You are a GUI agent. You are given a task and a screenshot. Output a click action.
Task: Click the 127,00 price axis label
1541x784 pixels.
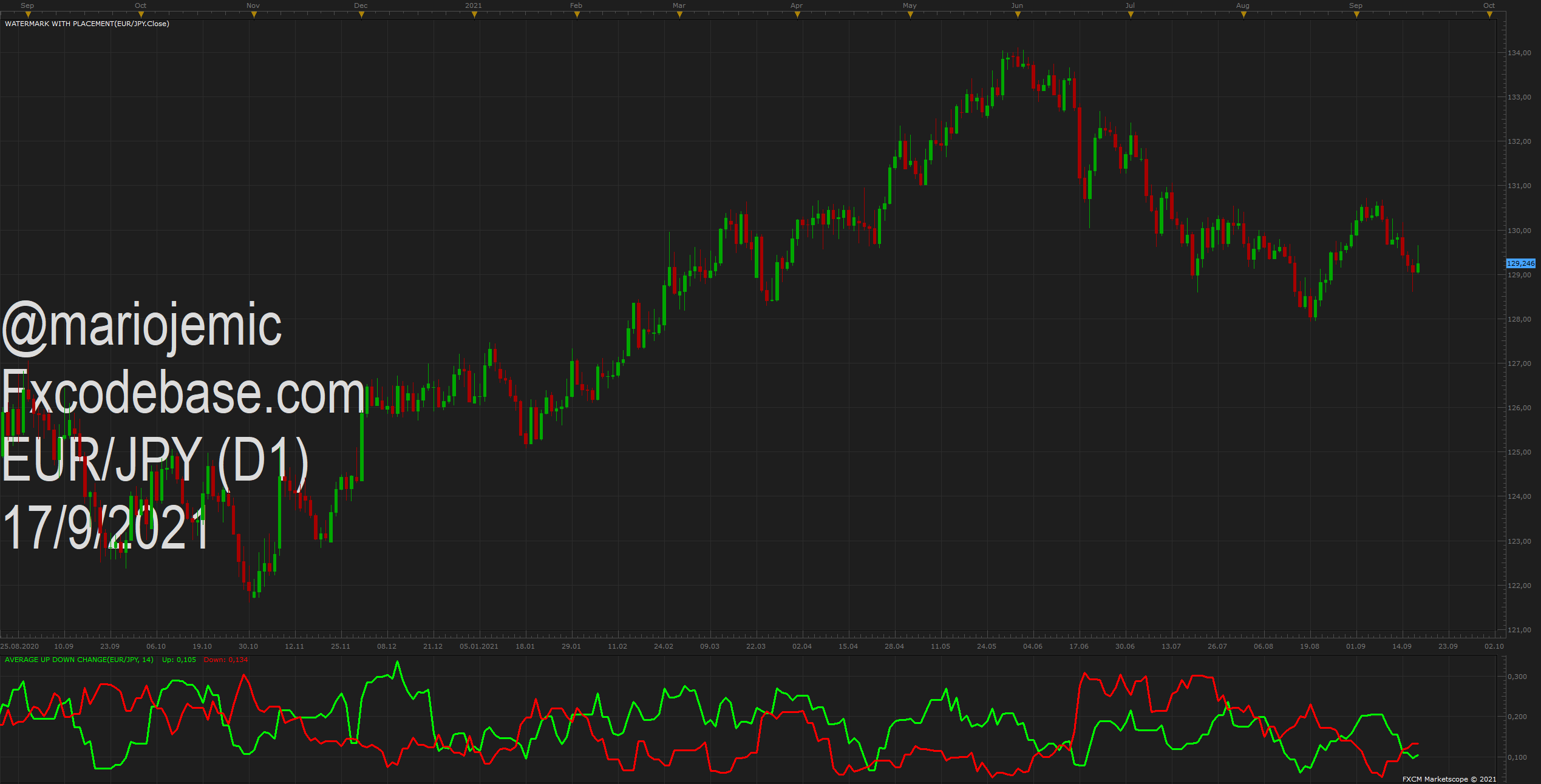point(1520,363)
